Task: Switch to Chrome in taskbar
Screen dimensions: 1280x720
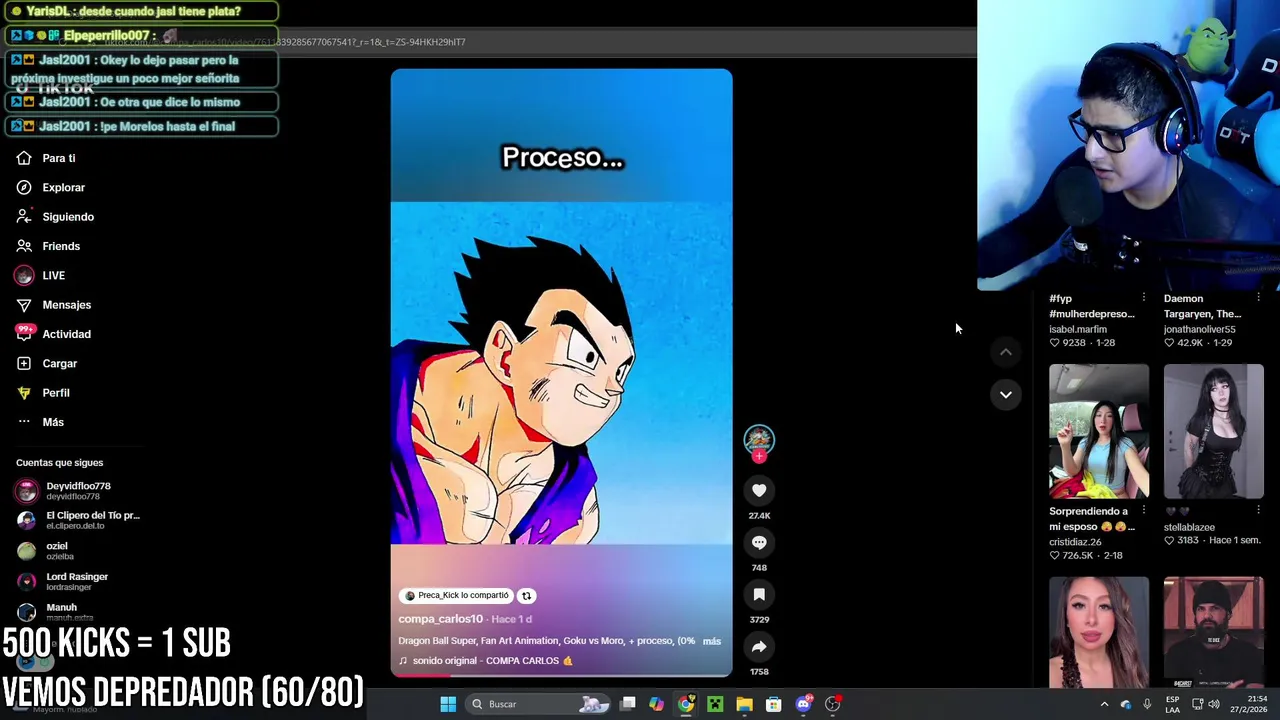Action: point(685,704)
